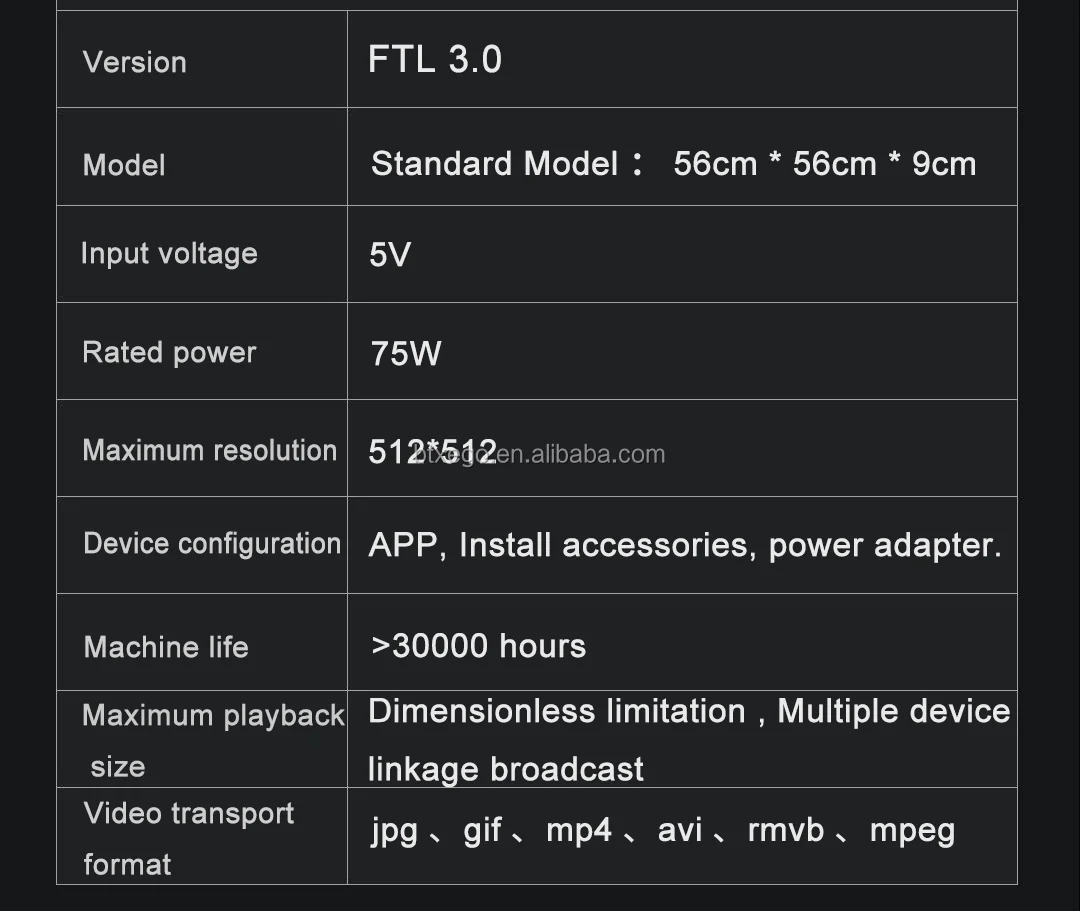Click the en.alibaba.com watermark text

(581, 454)
